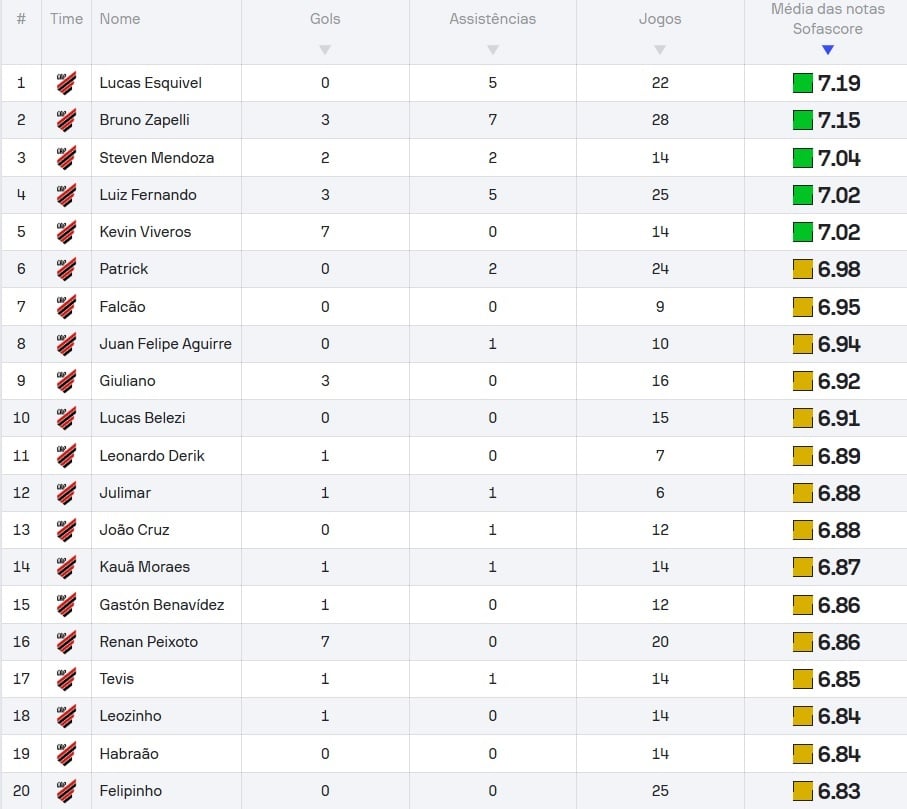Image resolution: width=907 pixels, height=809 pixels.
Task: Click the team crest in Kevin Viveros row
Action: click(66, 232)
